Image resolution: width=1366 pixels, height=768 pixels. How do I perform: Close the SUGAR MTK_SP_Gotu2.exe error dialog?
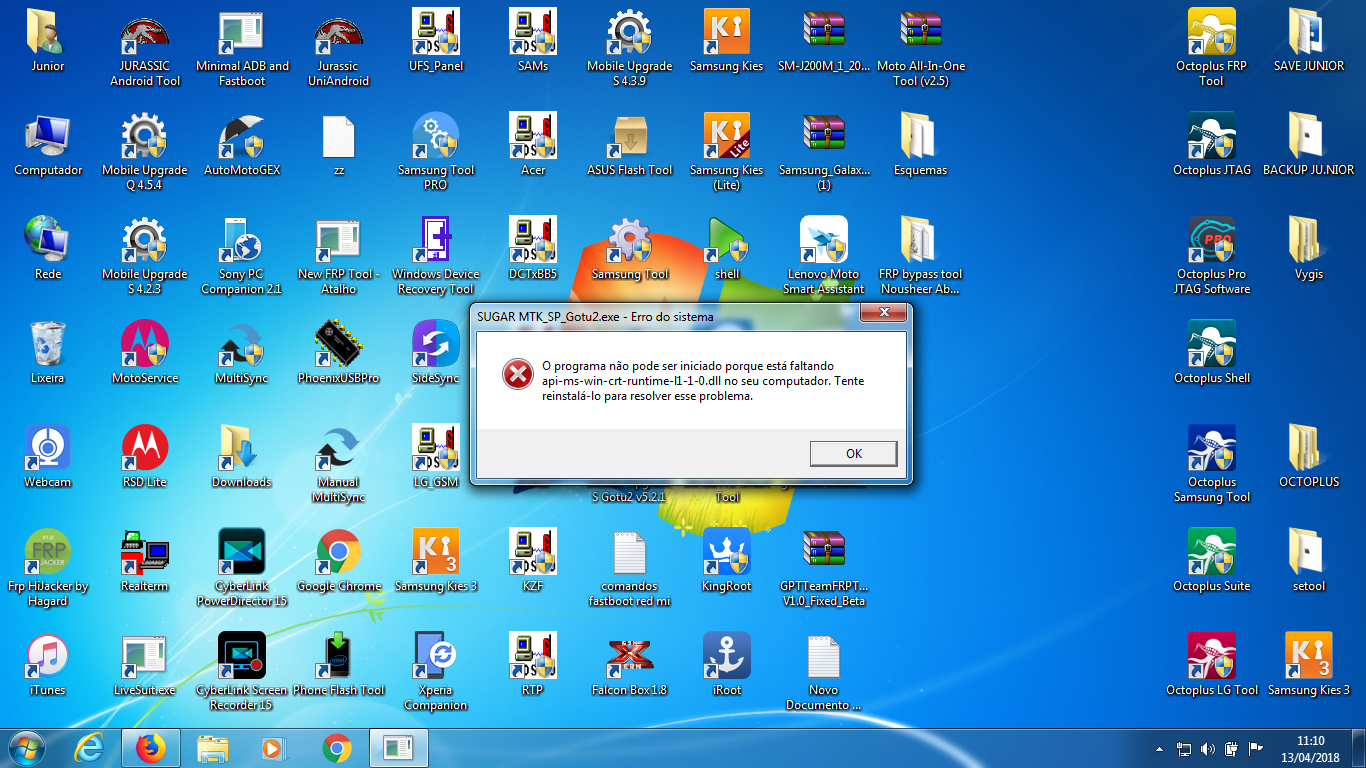(883, 314)
